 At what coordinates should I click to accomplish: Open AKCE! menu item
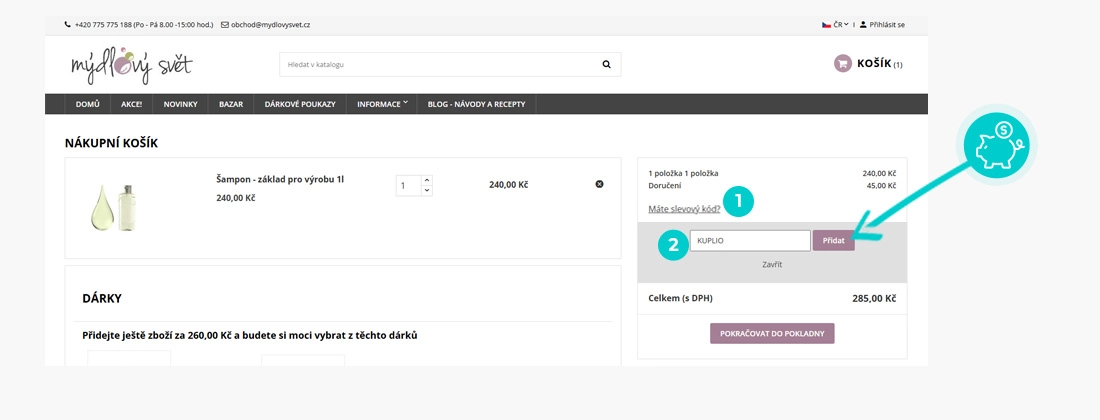131,104
